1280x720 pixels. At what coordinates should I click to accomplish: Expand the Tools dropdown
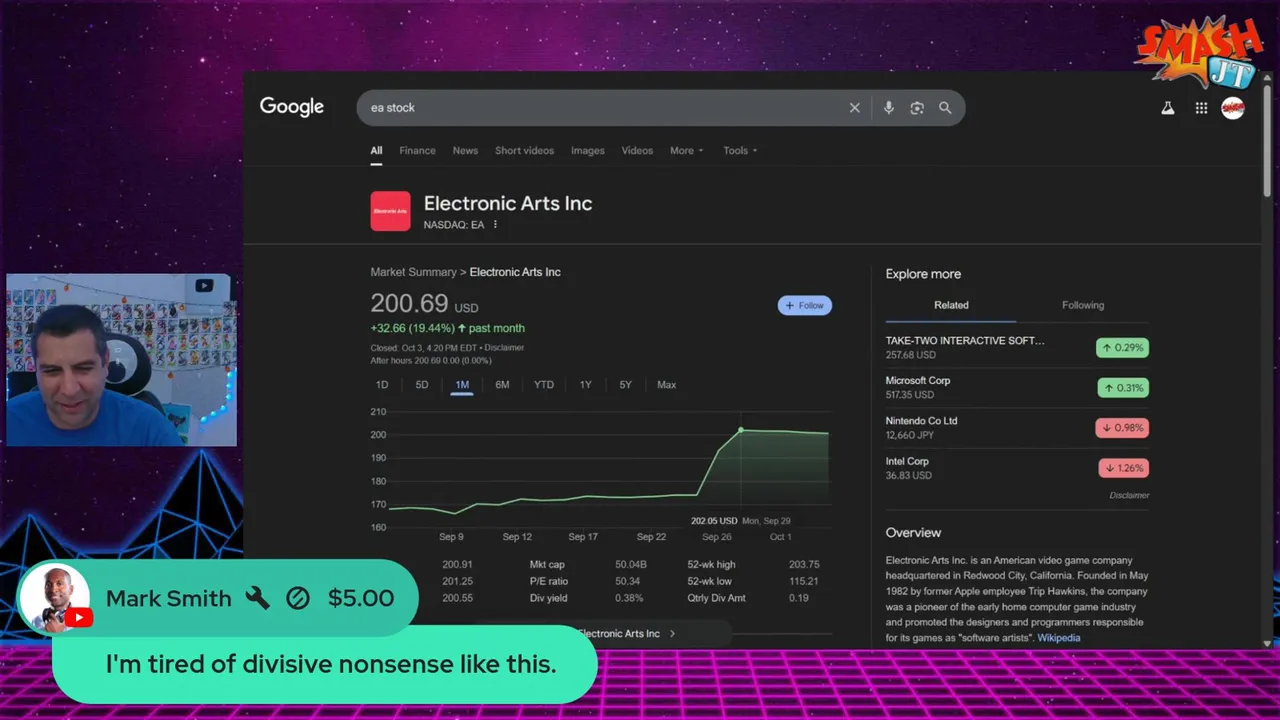tap(740, 151)
